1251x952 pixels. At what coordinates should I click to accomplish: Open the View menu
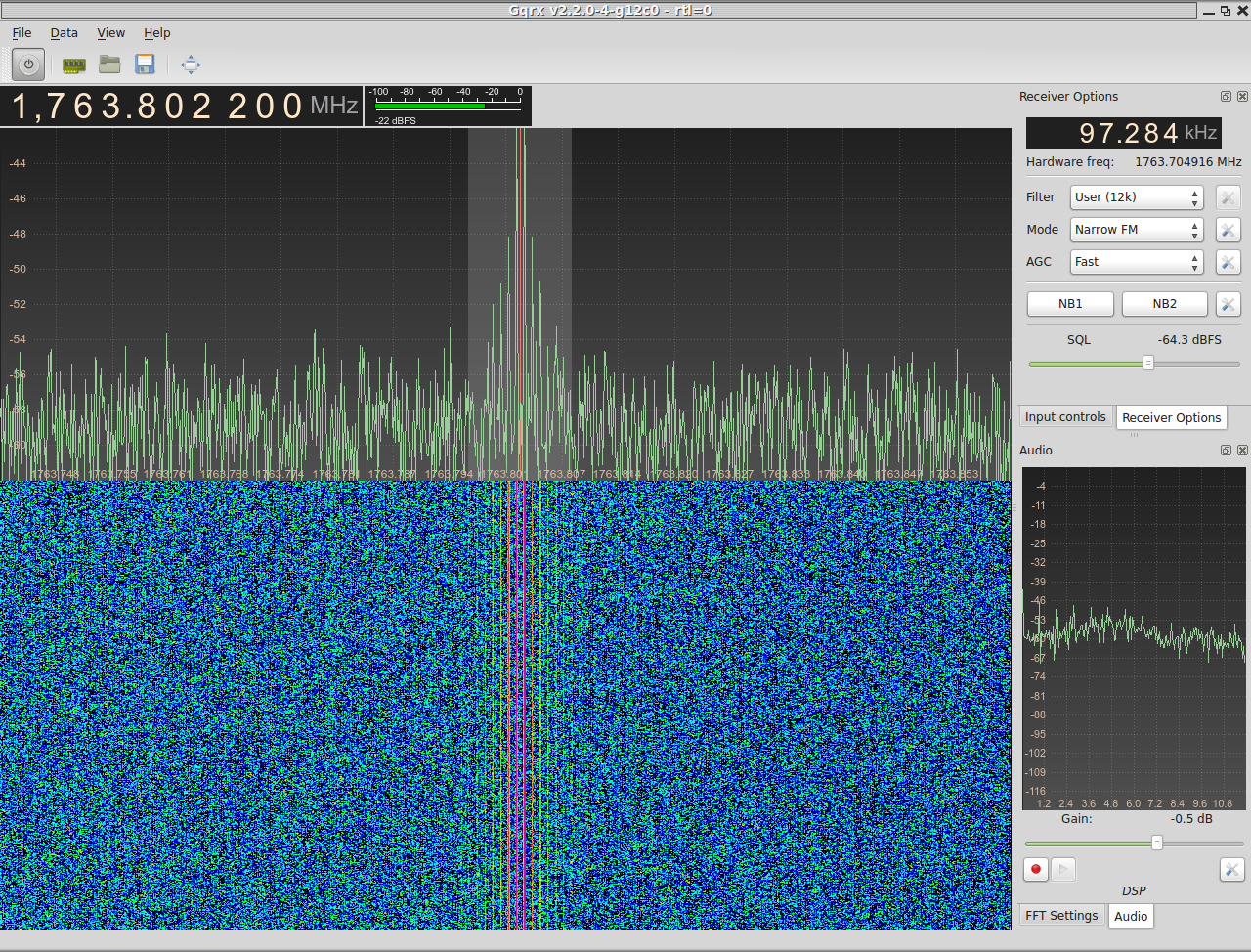point(110,33)
